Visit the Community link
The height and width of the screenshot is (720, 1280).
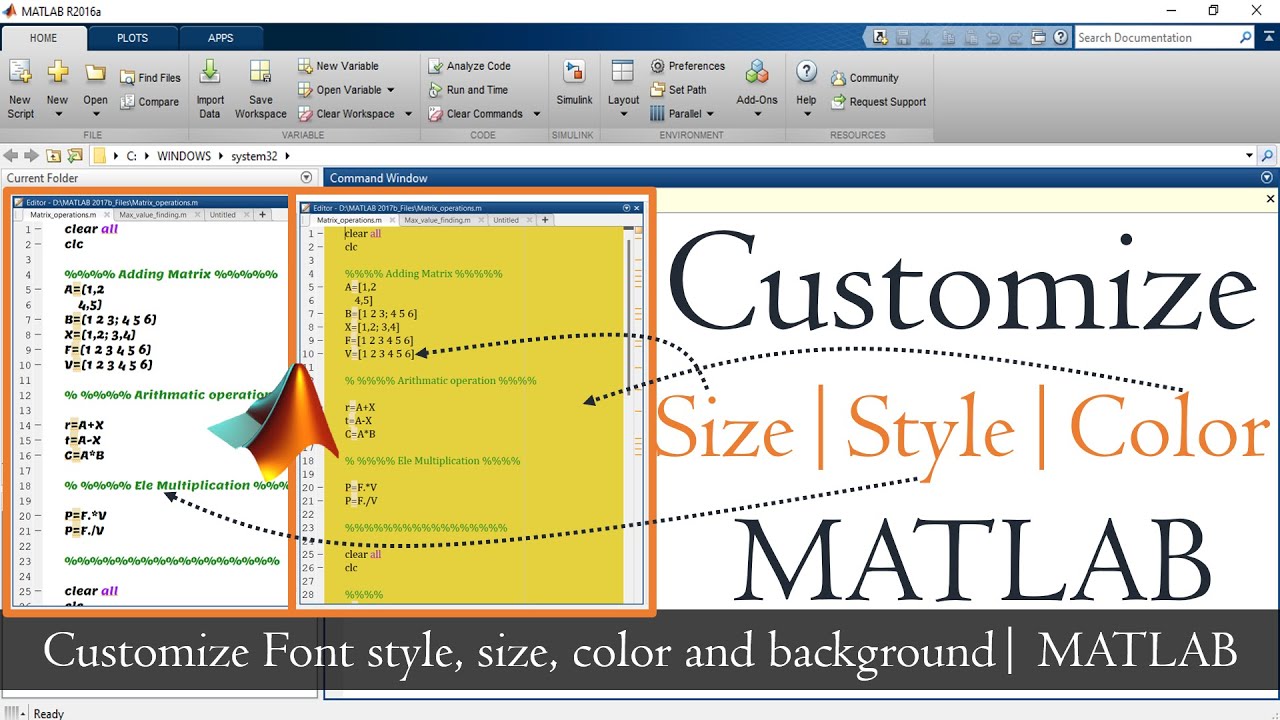pos(865,78)
